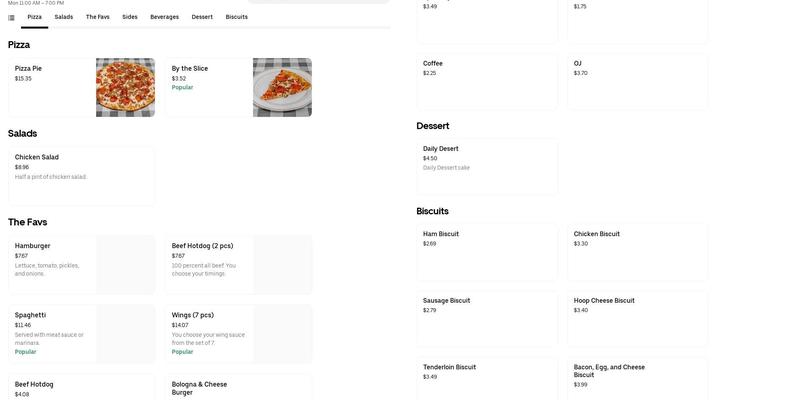Choose the Hoop Cheese Biscuit

pyautogui.click(x=637, y=318)
